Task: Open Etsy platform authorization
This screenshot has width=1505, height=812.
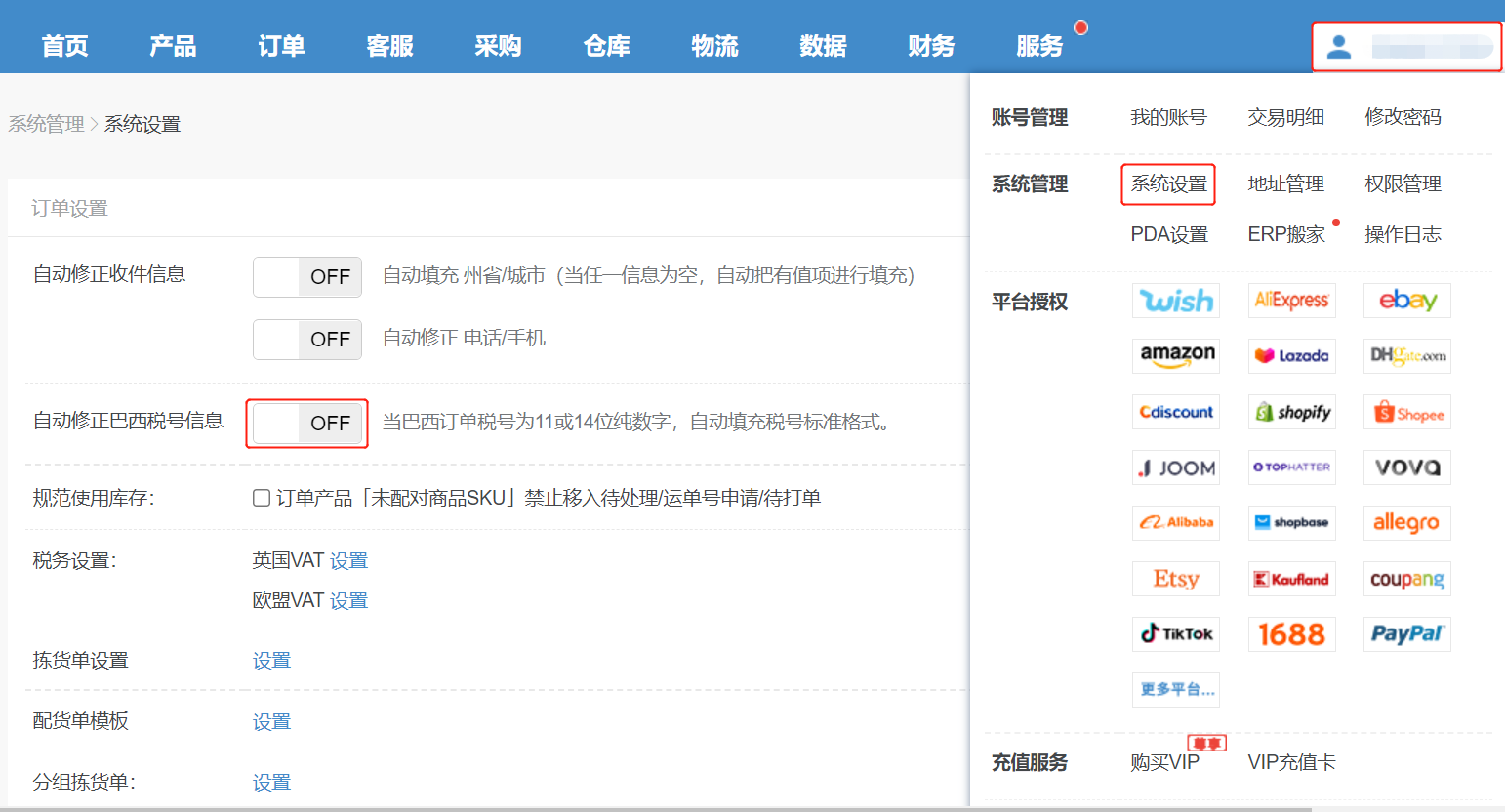Action: tap(1176, 579)
